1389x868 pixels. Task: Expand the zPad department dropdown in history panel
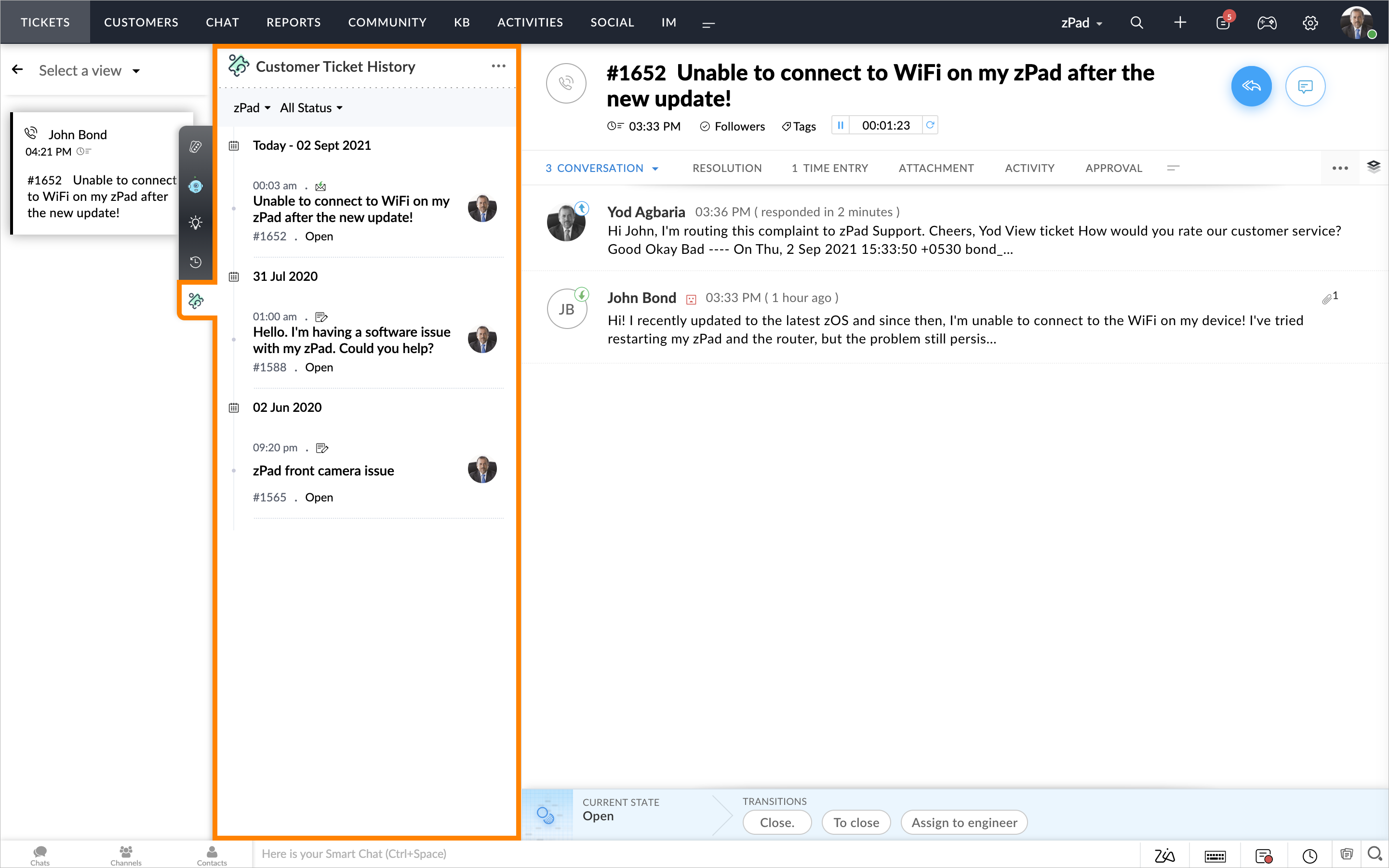point(252,108)
